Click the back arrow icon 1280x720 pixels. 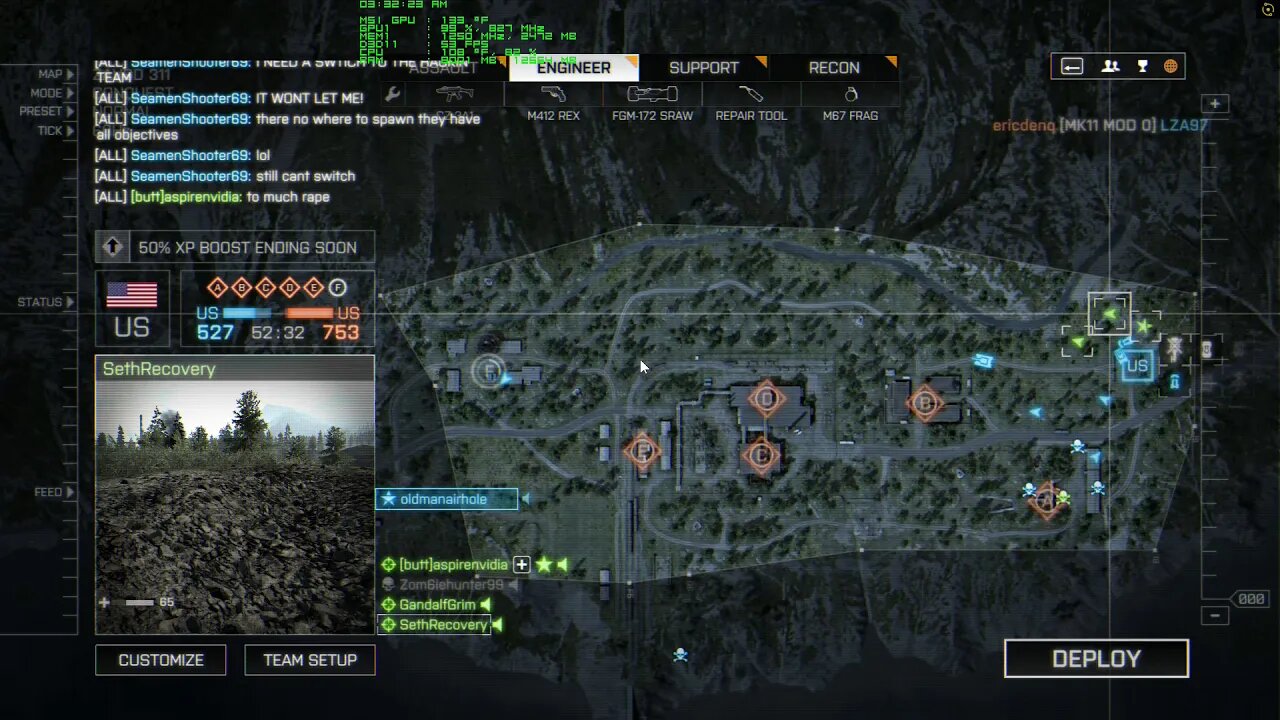[x=1072, y=67]
